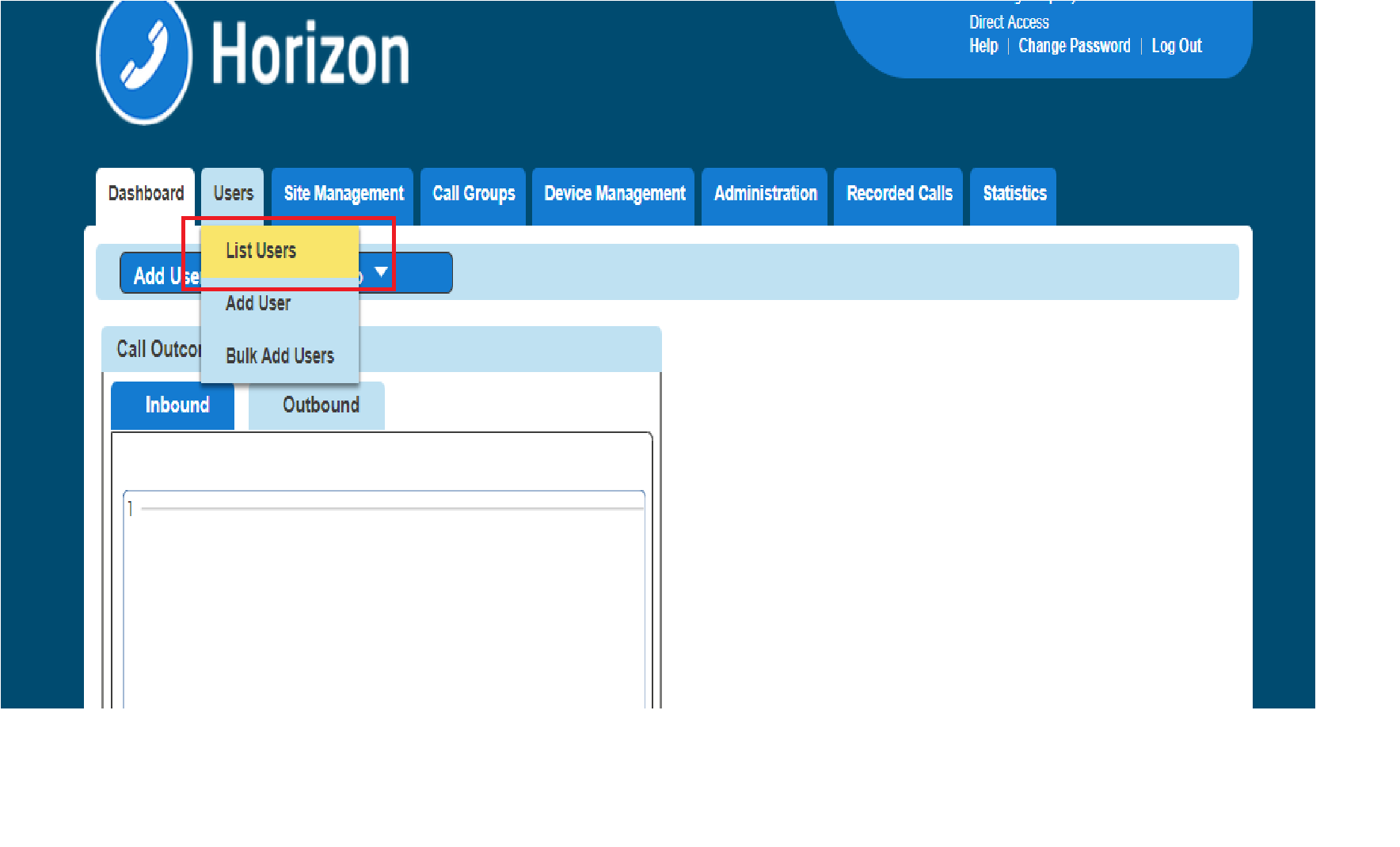
Task: Click the Change Password link
Action: coord(1075,46)
